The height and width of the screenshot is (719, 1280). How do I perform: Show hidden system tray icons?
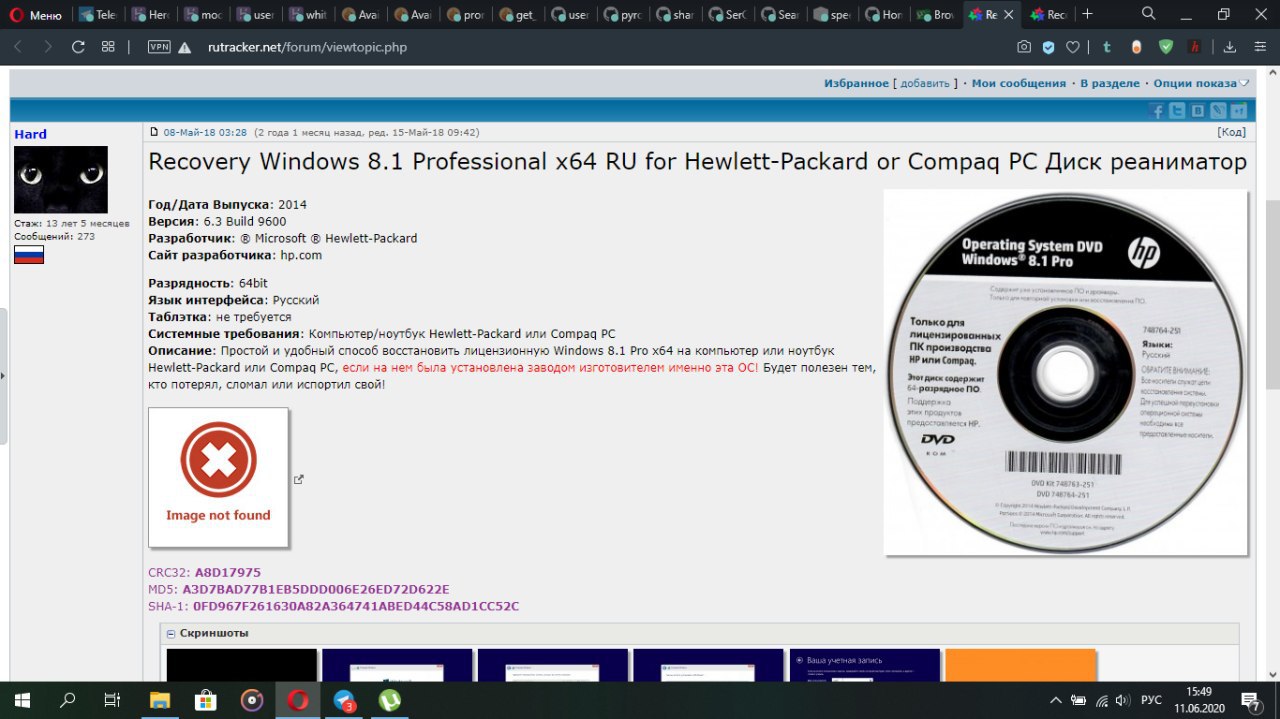tap(1055, 700)
